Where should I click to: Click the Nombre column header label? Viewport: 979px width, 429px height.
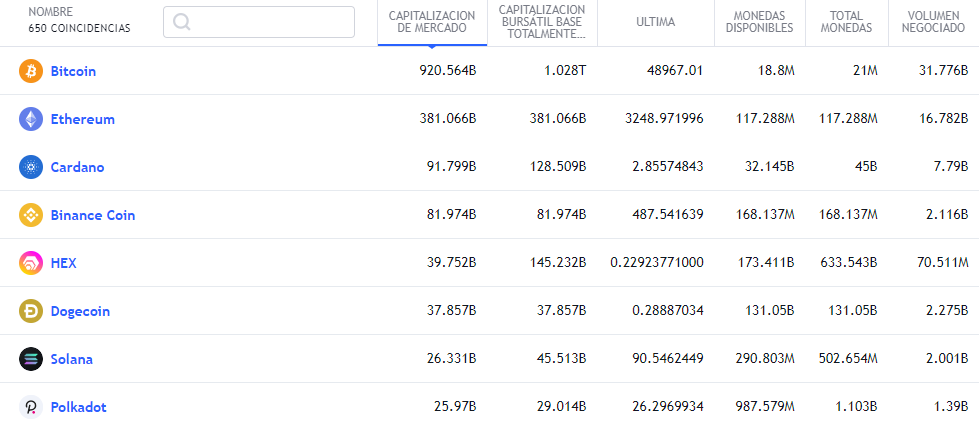click(51, 12)
